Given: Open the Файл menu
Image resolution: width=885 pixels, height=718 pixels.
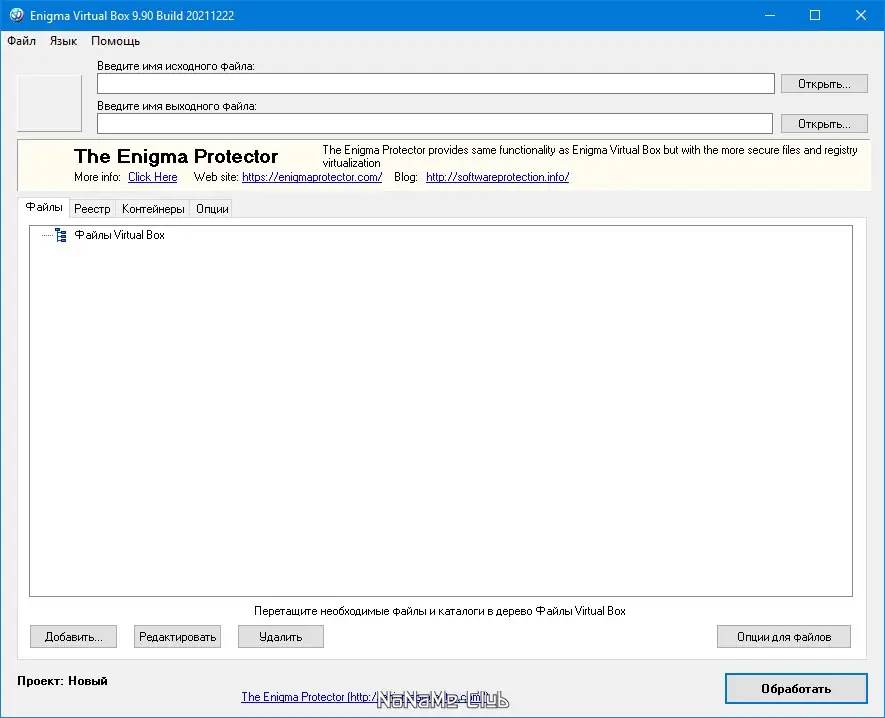Looking at the screenshot, I should pos(21,41).
